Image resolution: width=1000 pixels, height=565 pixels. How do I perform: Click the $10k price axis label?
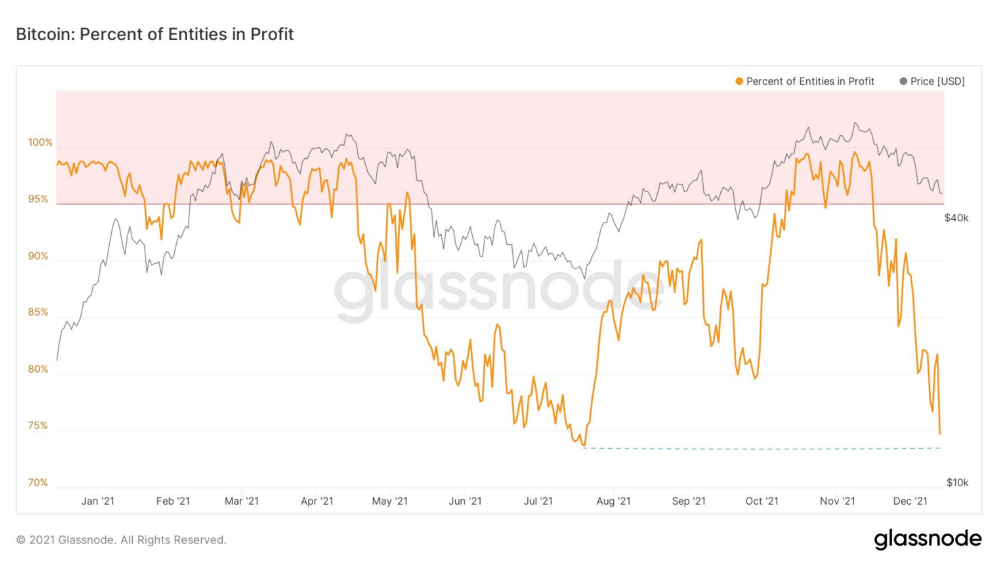[957, 483]
